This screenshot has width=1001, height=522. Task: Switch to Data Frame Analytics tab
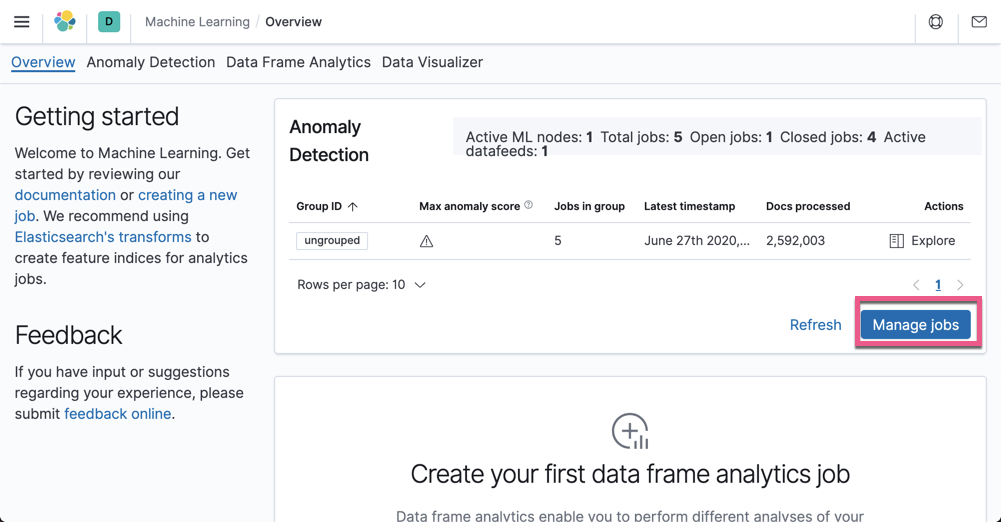[x=298, y=62]
